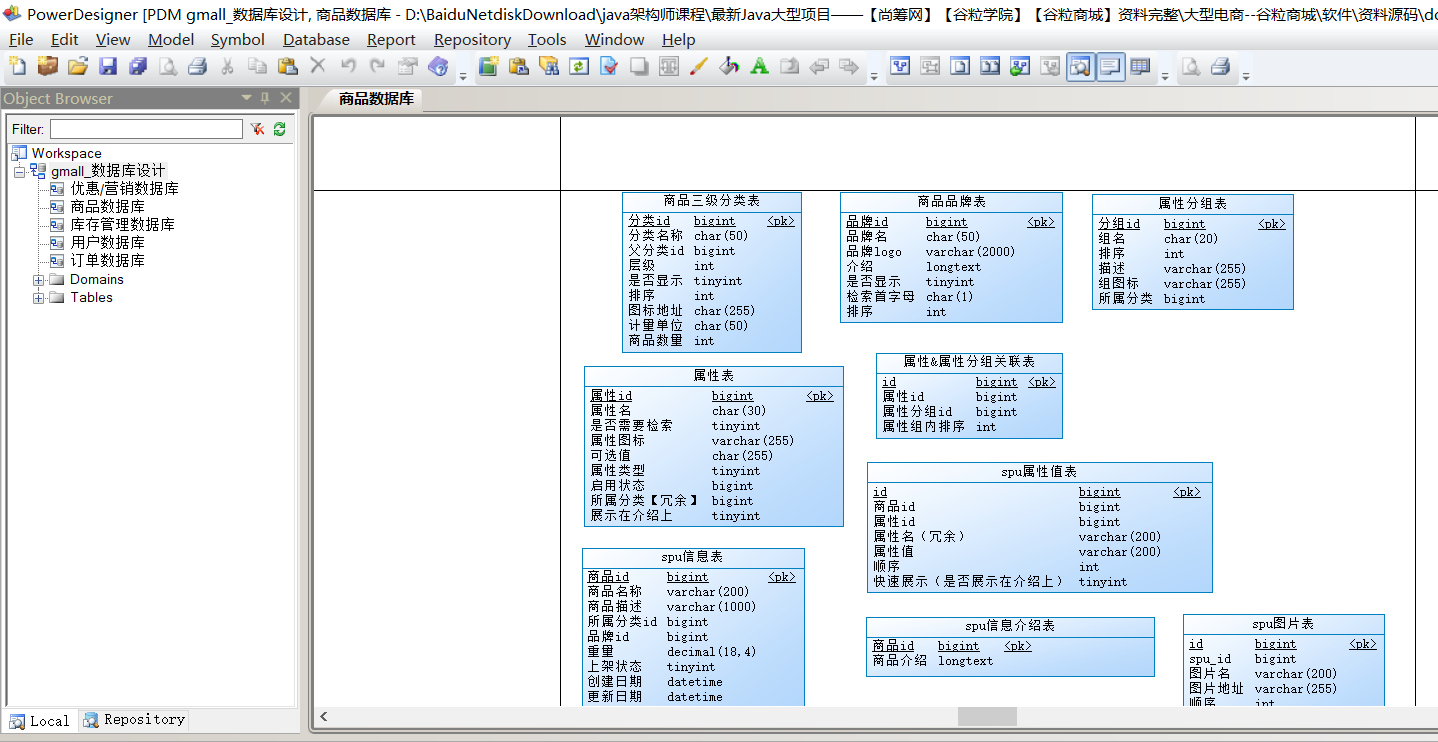This screenshot has height=742, width=1438.
Task: Select the 商品三级分类表 table header
Action: click(x=711, y=201)
